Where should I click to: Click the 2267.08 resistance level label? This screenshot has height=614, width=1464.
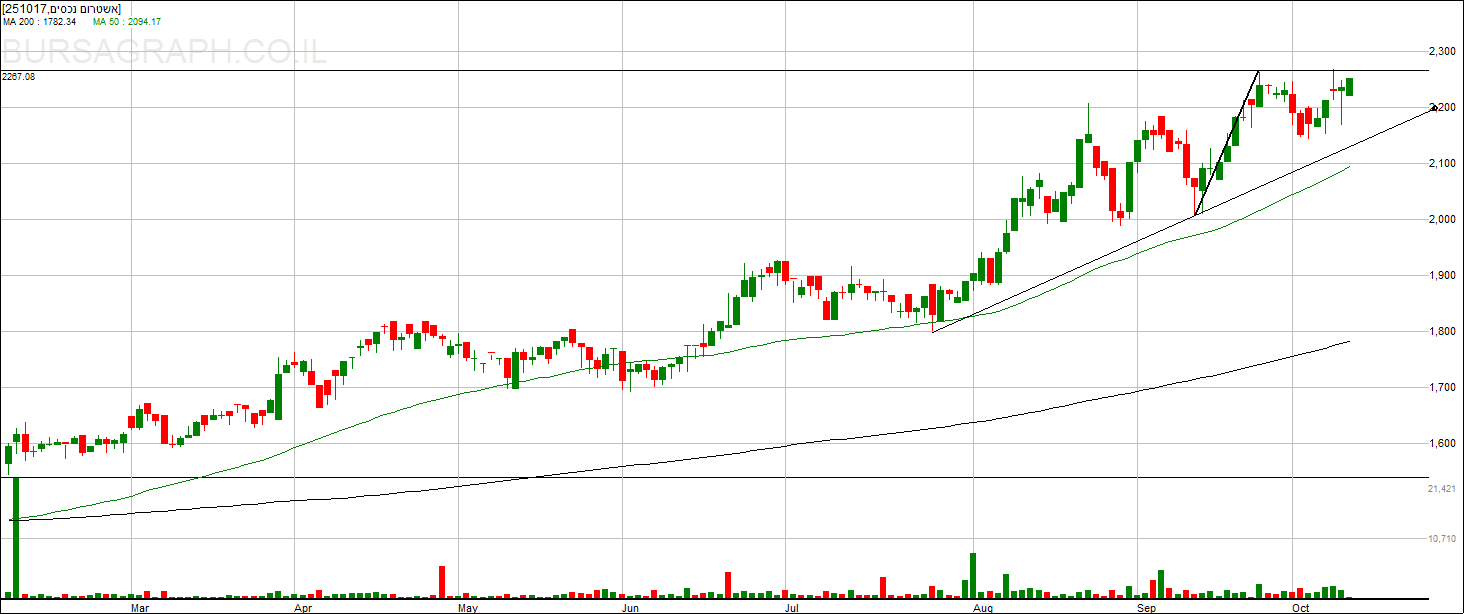click(19, 76)
